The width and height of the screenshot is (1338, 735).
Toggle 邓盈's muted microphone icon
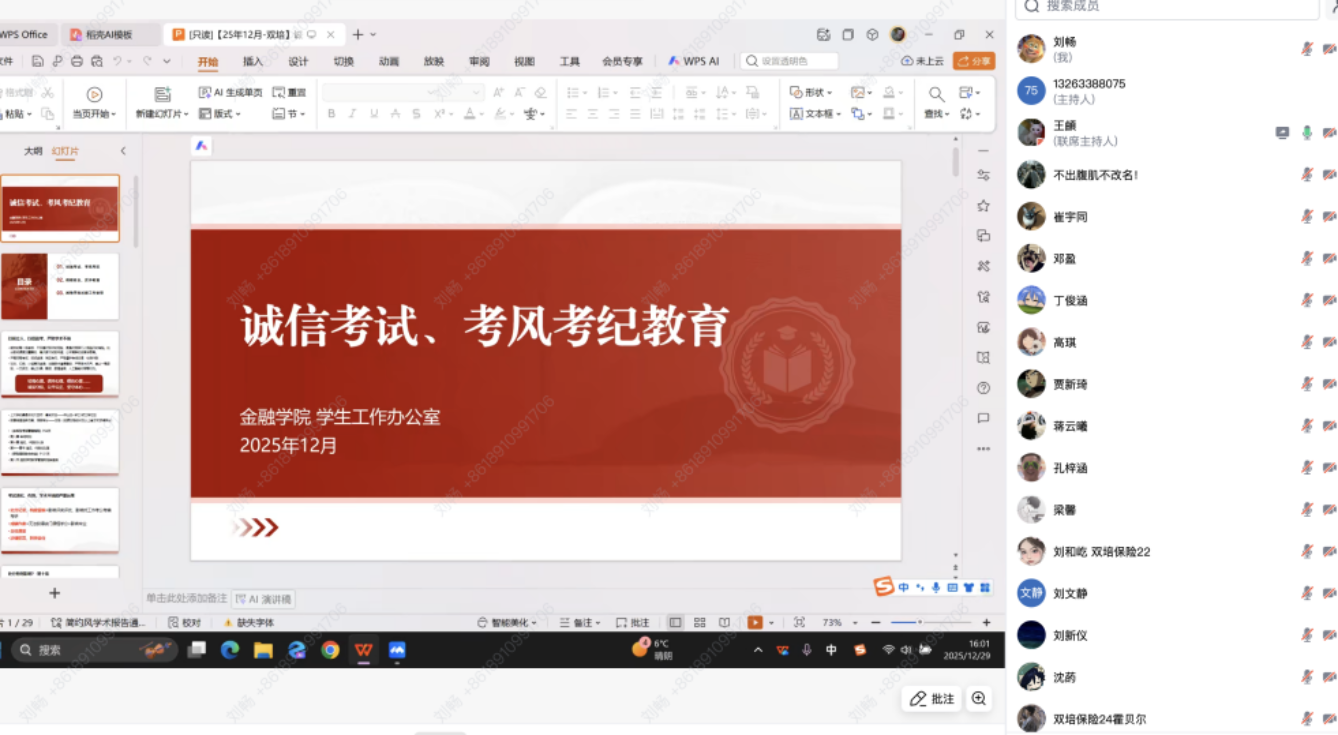click(1306, 259)
